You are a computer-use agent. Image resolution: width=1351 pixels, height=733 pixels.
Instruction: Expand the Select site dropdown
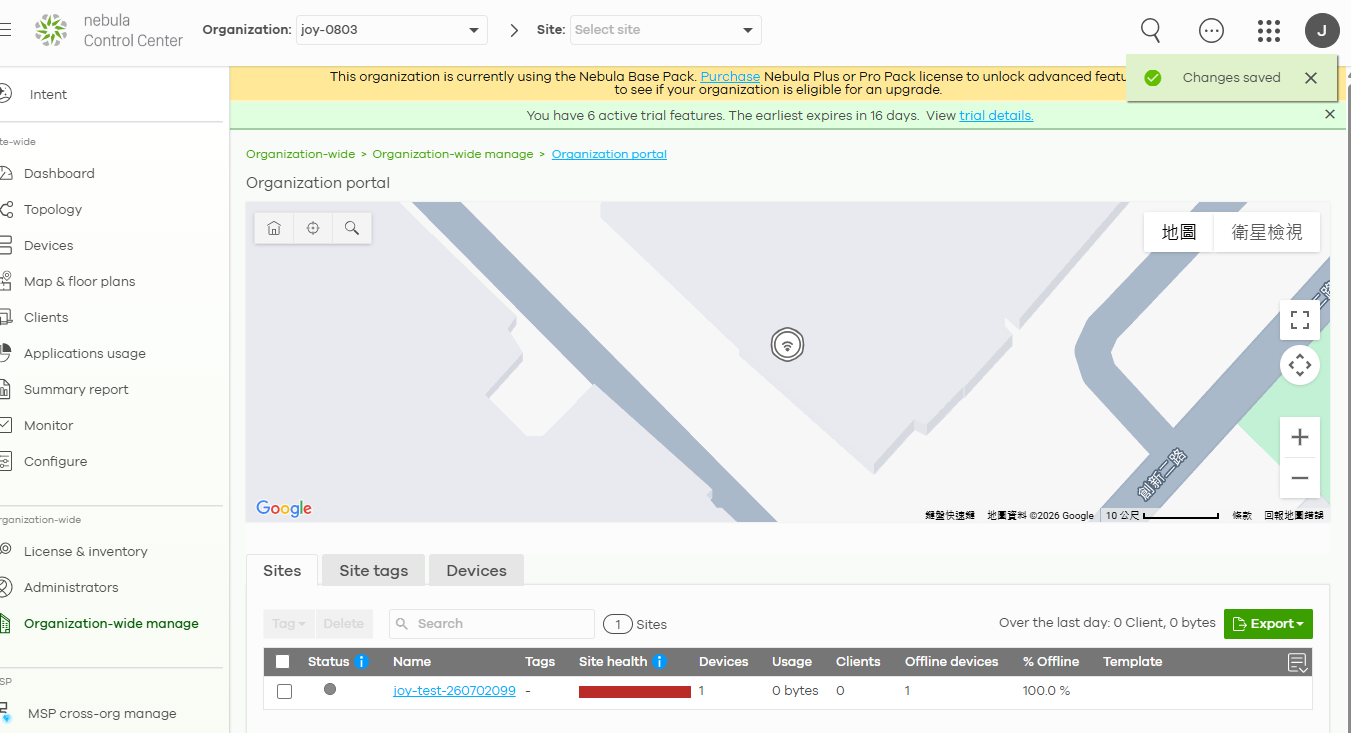(x=666, y=30)
